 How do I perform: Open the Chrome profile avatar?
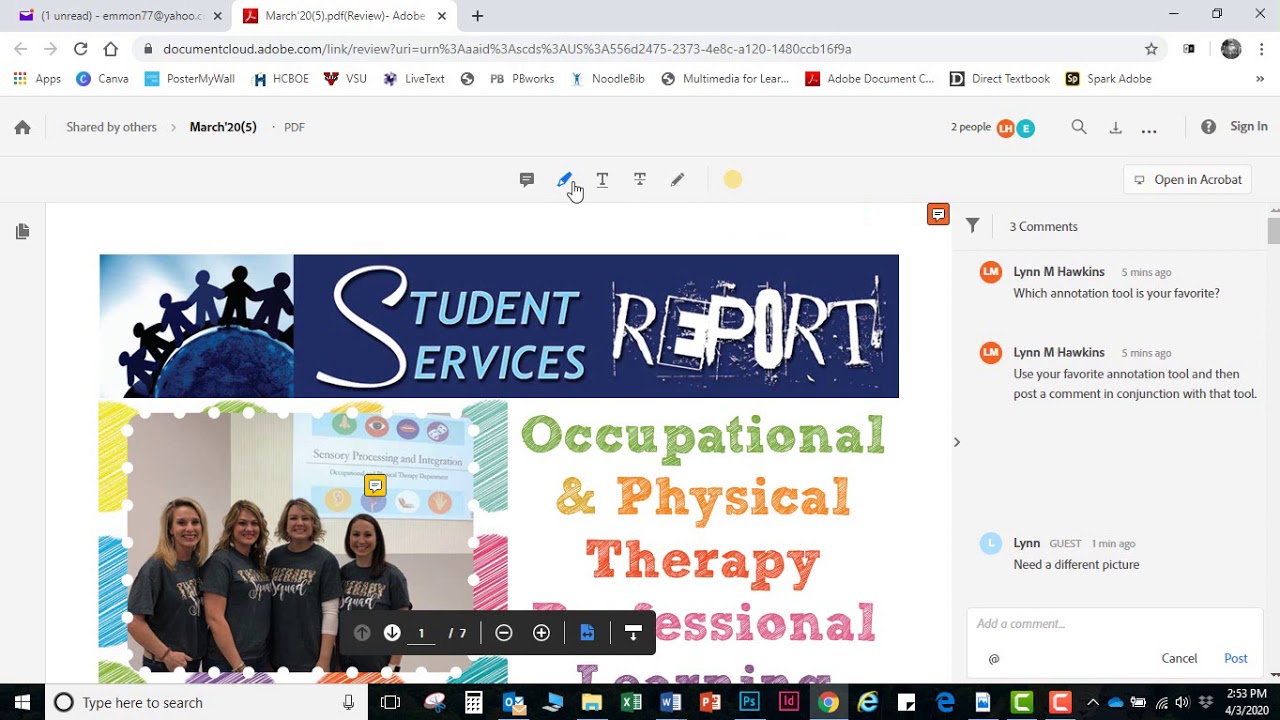coord(1231,49)
